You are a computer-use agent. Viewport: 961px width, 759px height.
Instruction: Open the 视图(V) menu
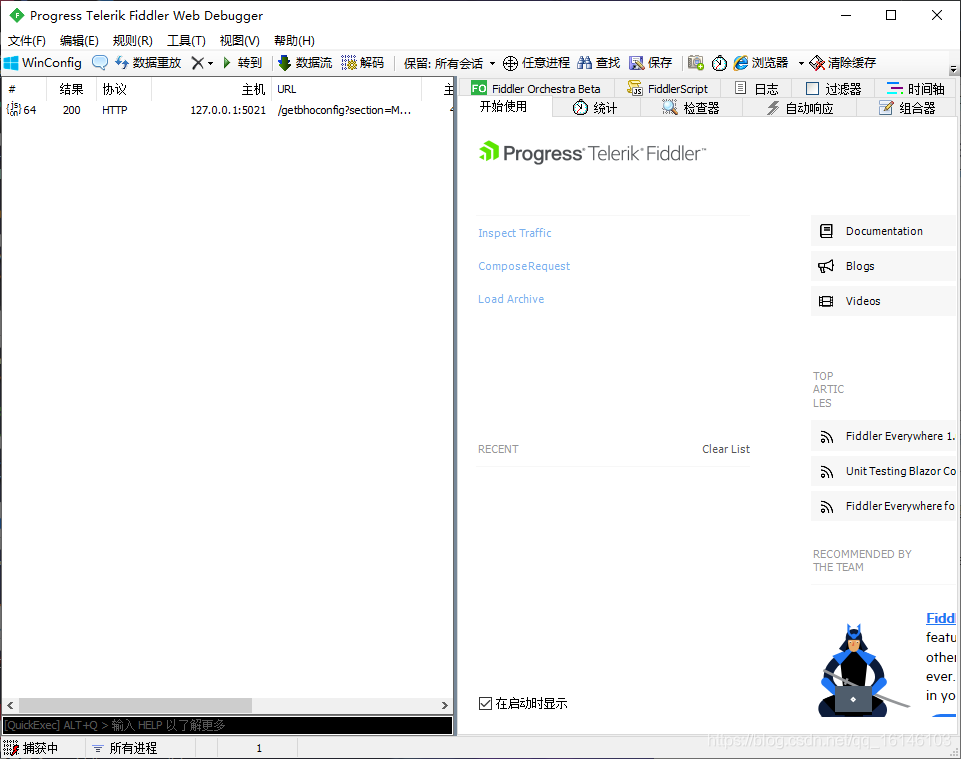tap(240, 40)
